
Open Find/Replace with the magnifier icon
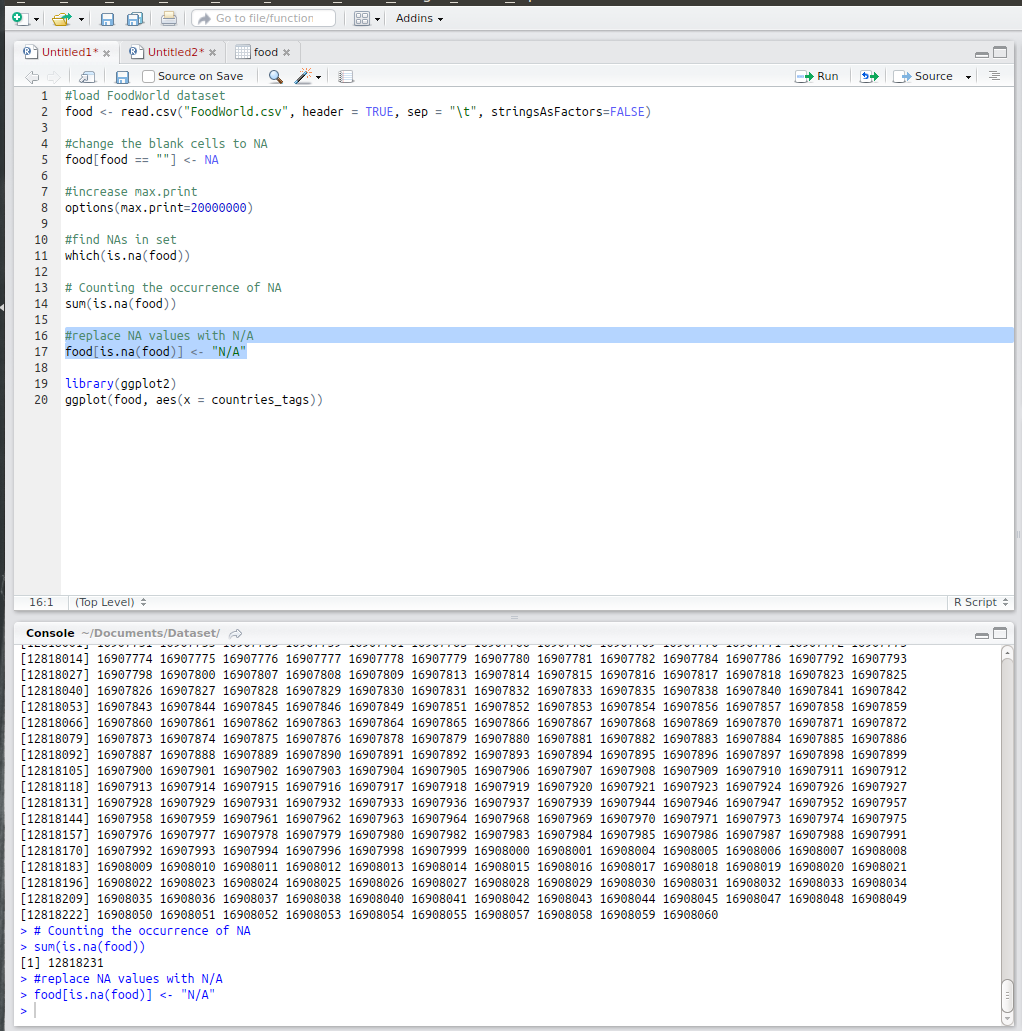[x=276, y=77]
